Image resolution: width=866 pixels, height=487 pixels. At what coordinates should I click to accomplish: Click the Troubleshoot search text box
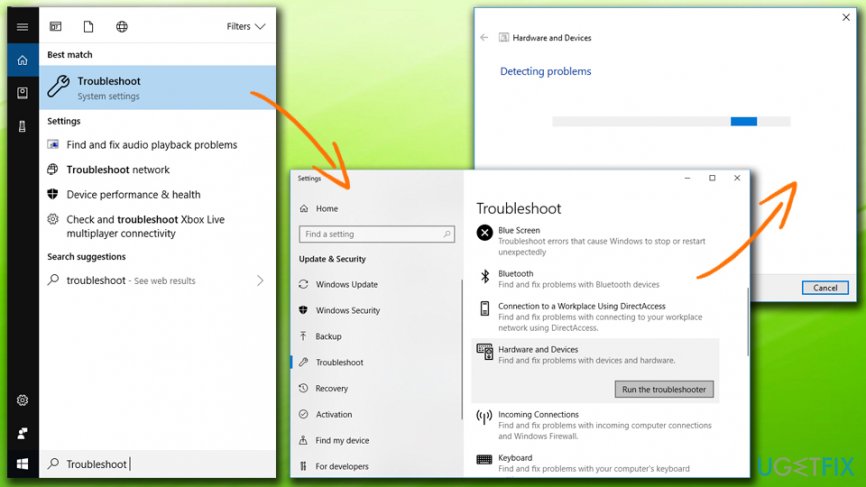click(x=157, y=464)
